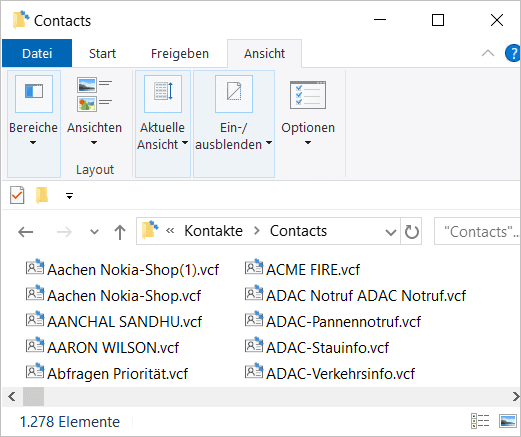Click the horizontal scrollbar left arrow
Image resolution: width=521 pixels, height=437 pixels.
coord(12,397)
